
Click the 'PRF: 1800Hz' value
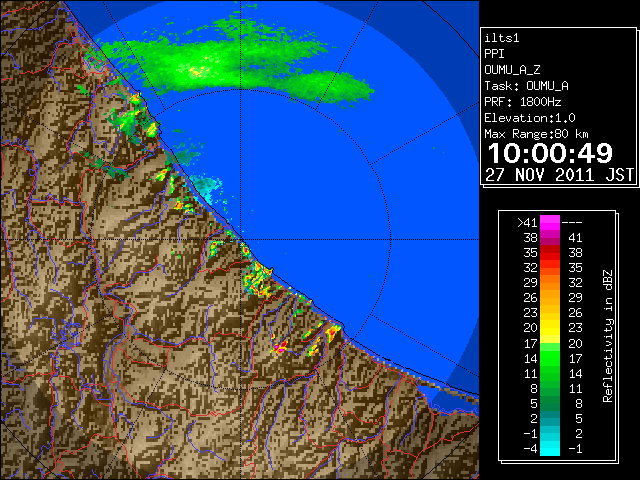point(522,102)
